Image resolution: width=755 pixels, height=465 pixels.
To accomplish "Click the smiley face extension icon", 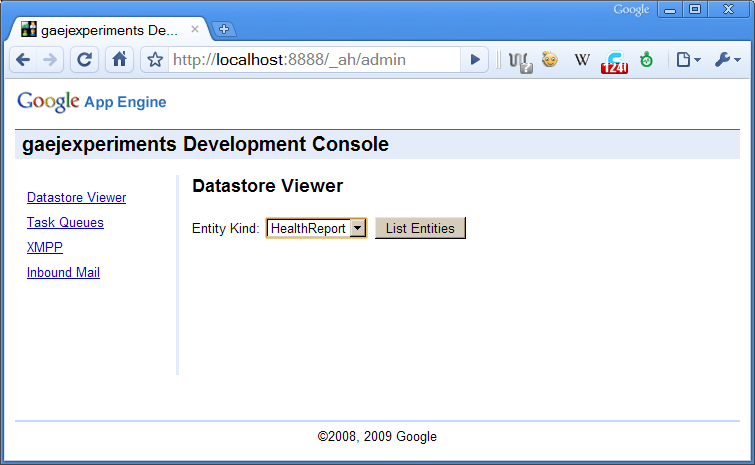I will (550, 60).
